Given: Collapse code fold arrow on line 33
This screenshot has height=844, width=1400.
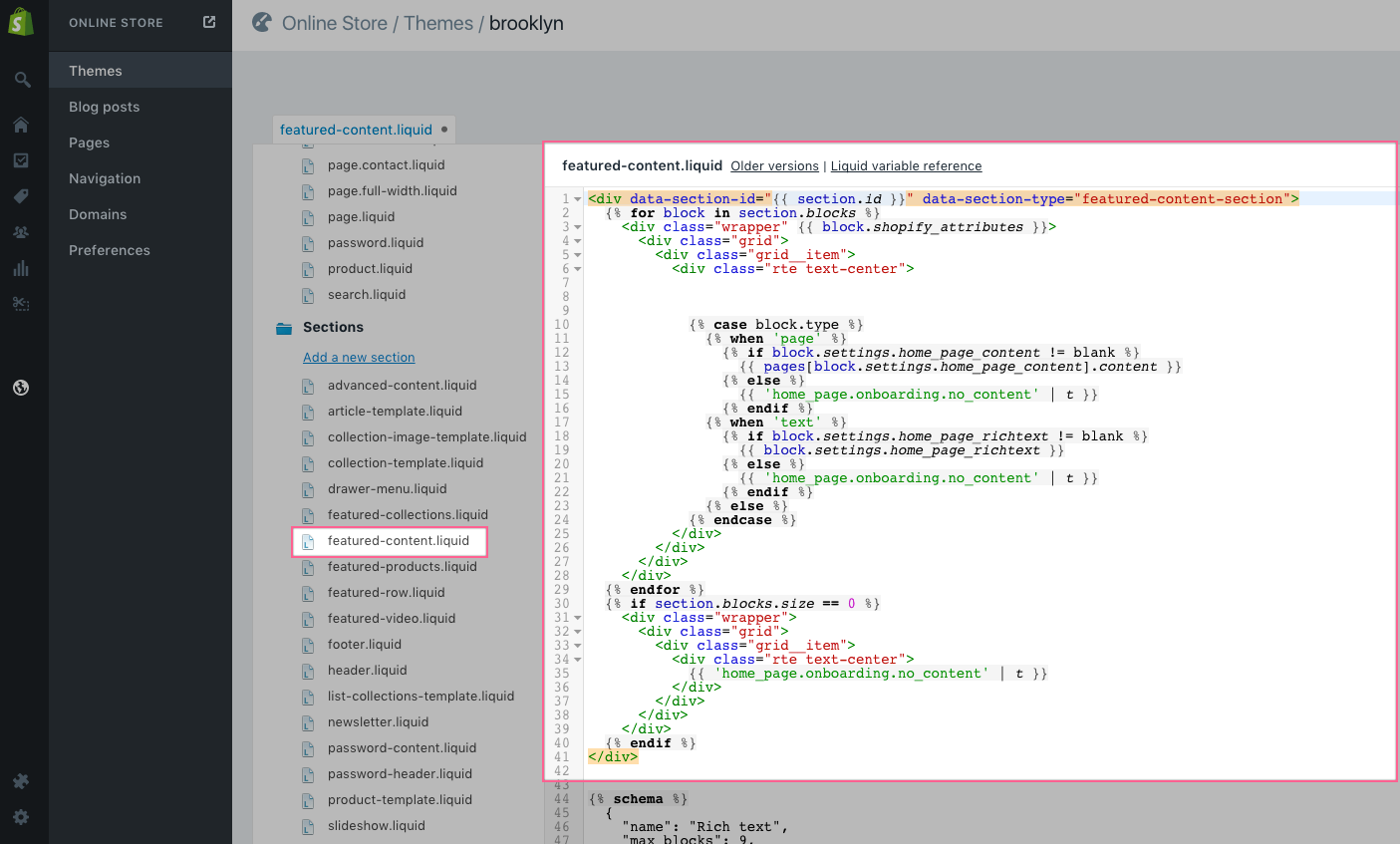Looking at the screenshot, I should click(x=578, y=646).
